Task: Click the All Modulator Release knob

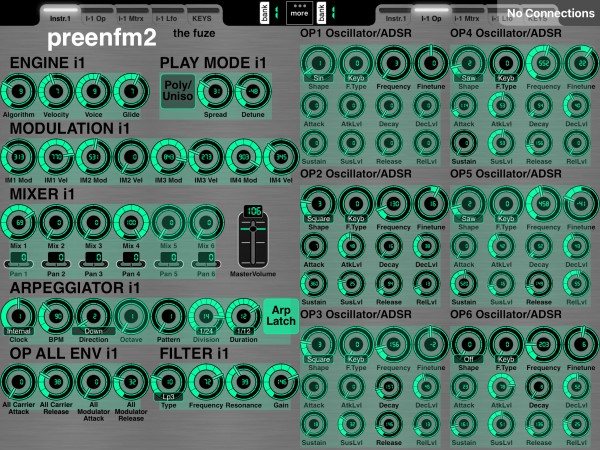Action: 131,382
